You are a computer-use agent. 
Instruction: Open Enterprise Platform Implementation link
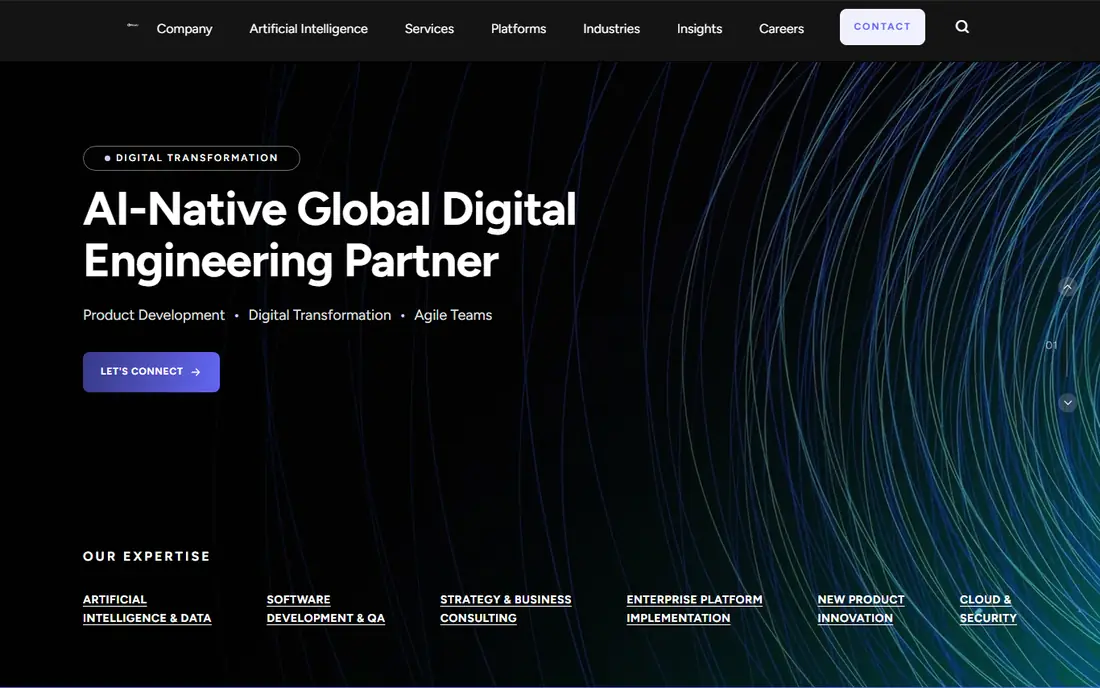tap(695, 609)
